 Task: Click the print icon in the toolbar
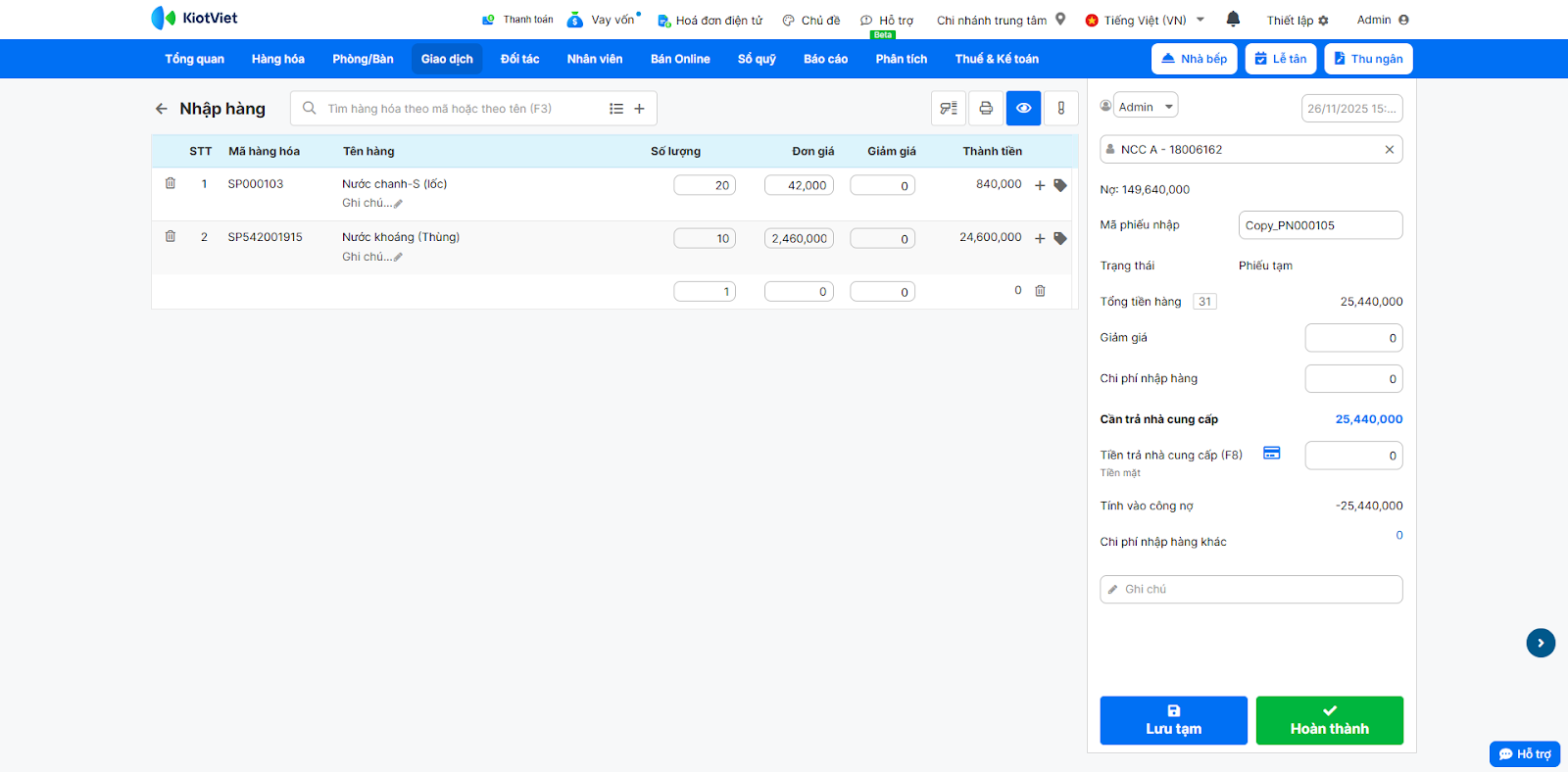tap(986, 109)
